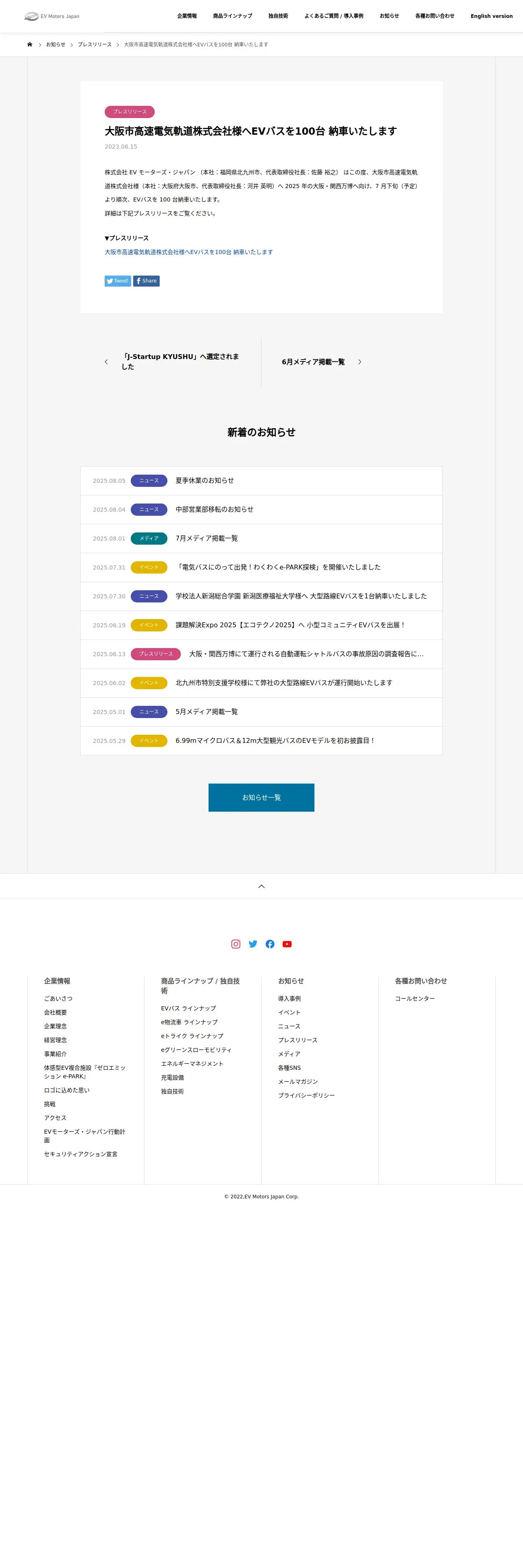Open エネルギーマネジメント footer link
The image size is (523, 1568).
pos(192,1064)
